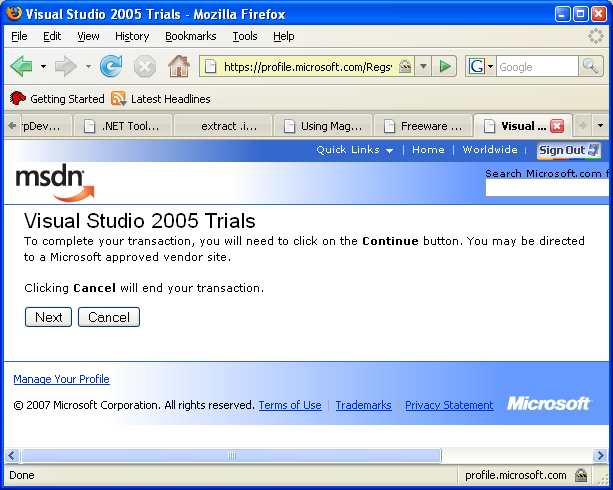Viewport: 613px width, 490px height.
Task: Click the Firefox icon in title bar
Action: [x=14, y=13]
